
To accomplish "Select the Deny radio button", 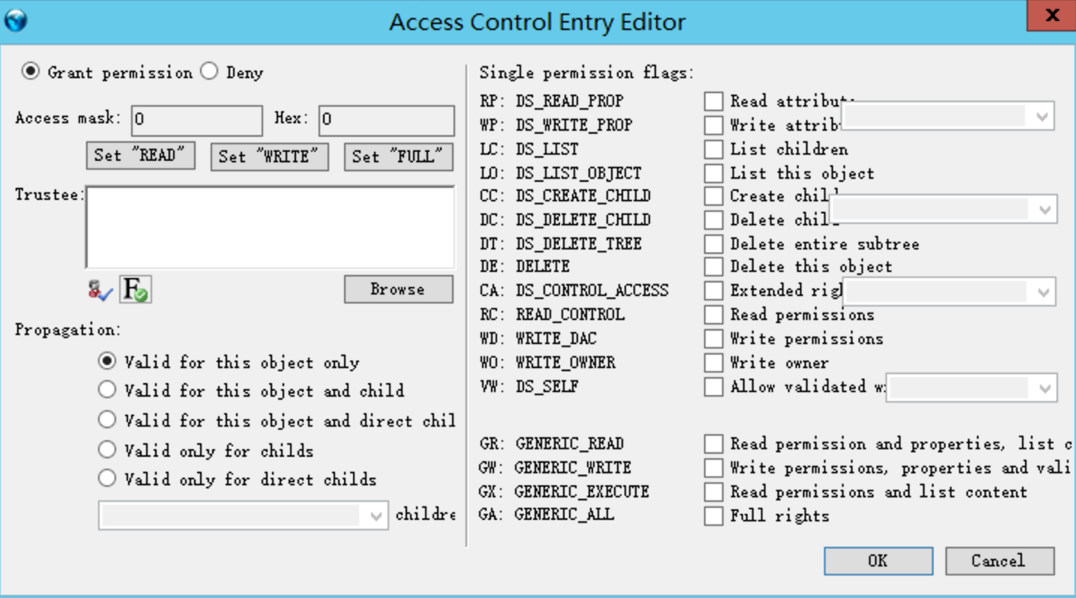I will 209,71.
